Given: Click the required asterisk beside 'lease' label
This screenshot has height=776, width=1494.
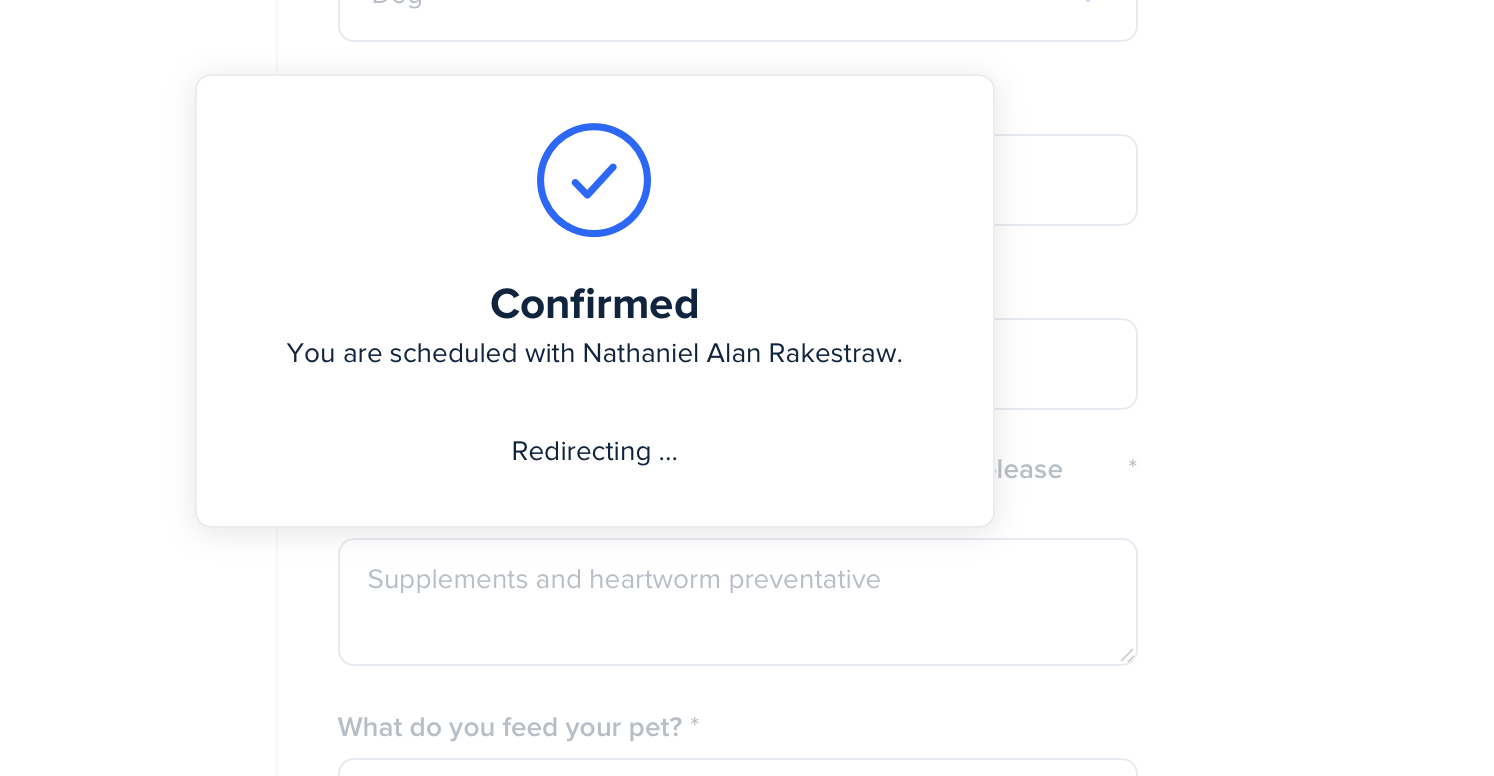Looking at the screenshot, I should coord(1133,465).
